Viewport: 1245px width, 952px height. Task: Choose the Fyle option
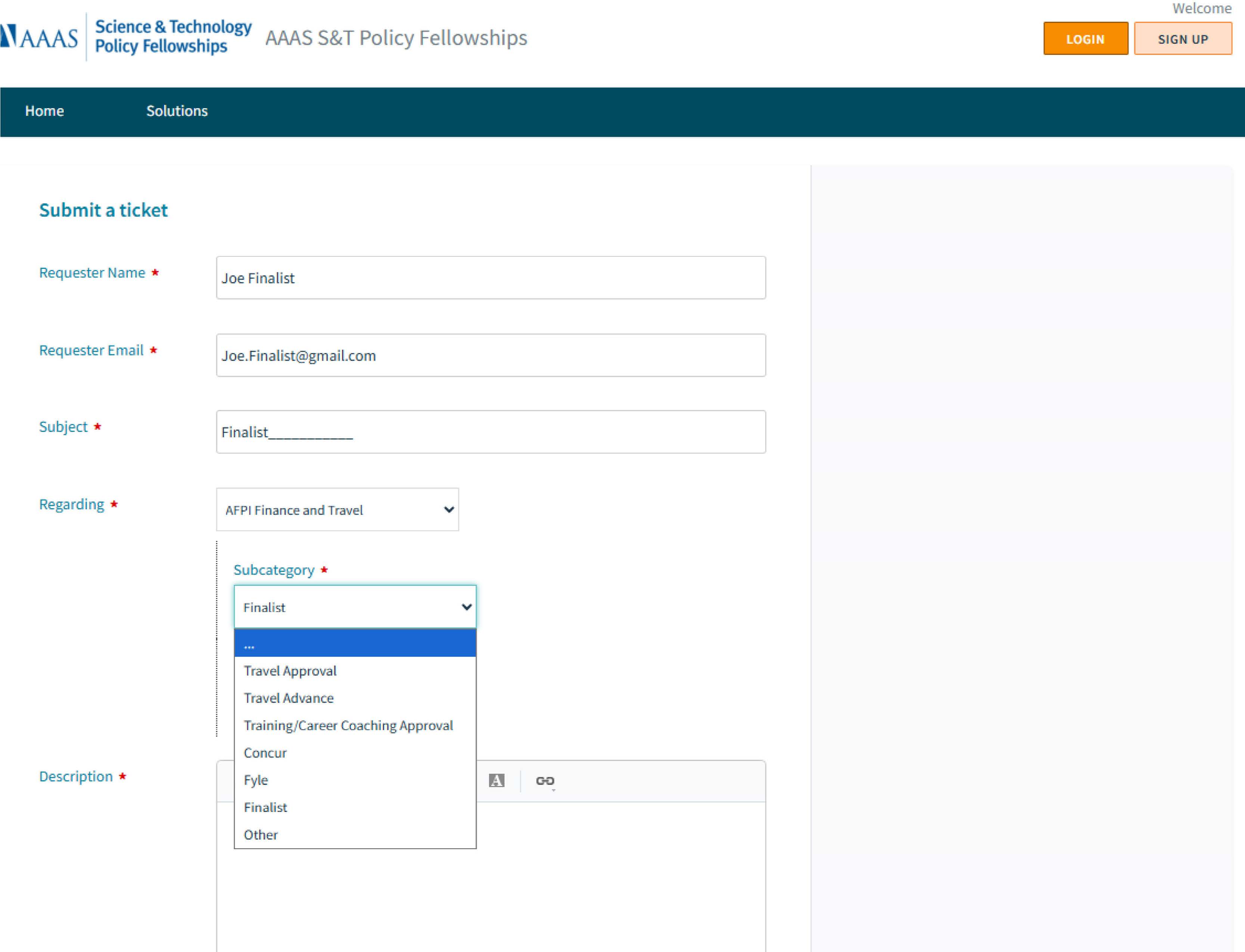coord(255,780)
